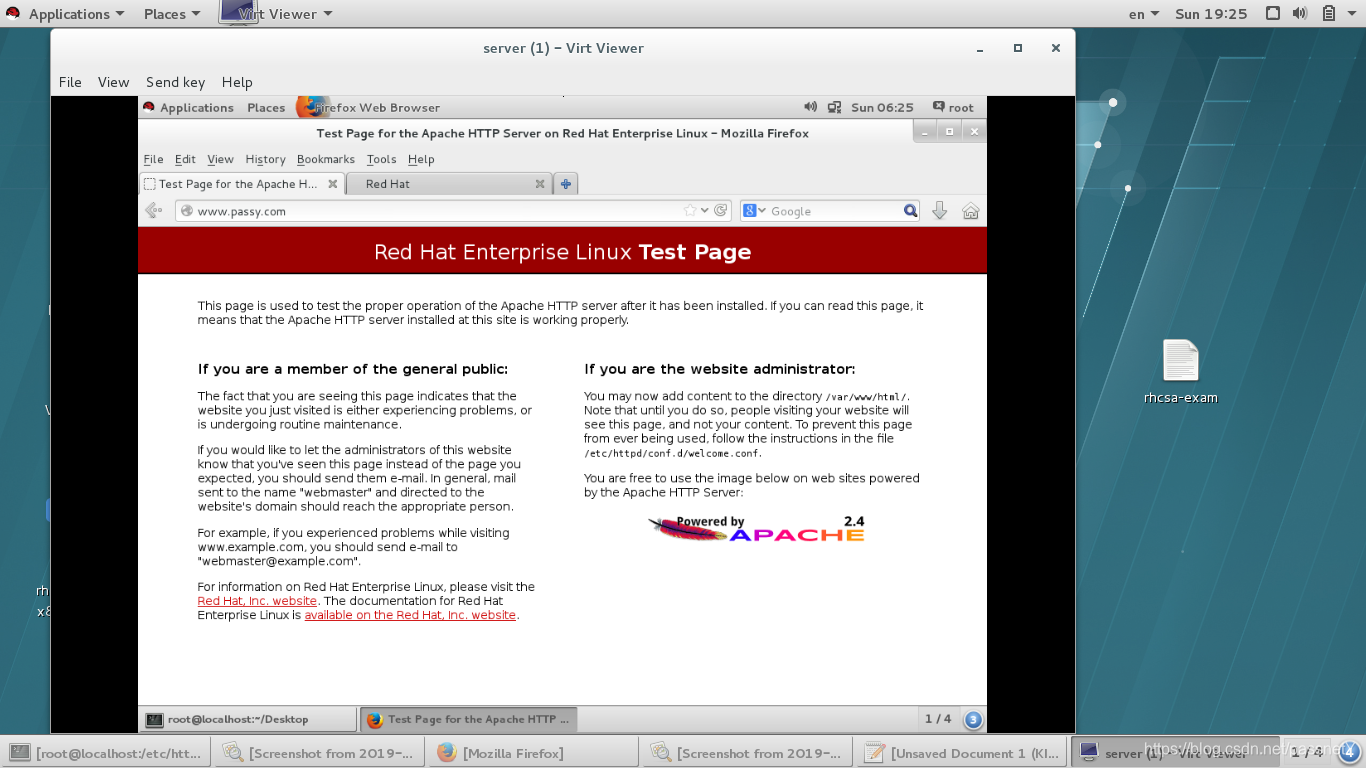The image size is (1366, 768).
Task: Open Firefox File menu
Action: (153, 159)
